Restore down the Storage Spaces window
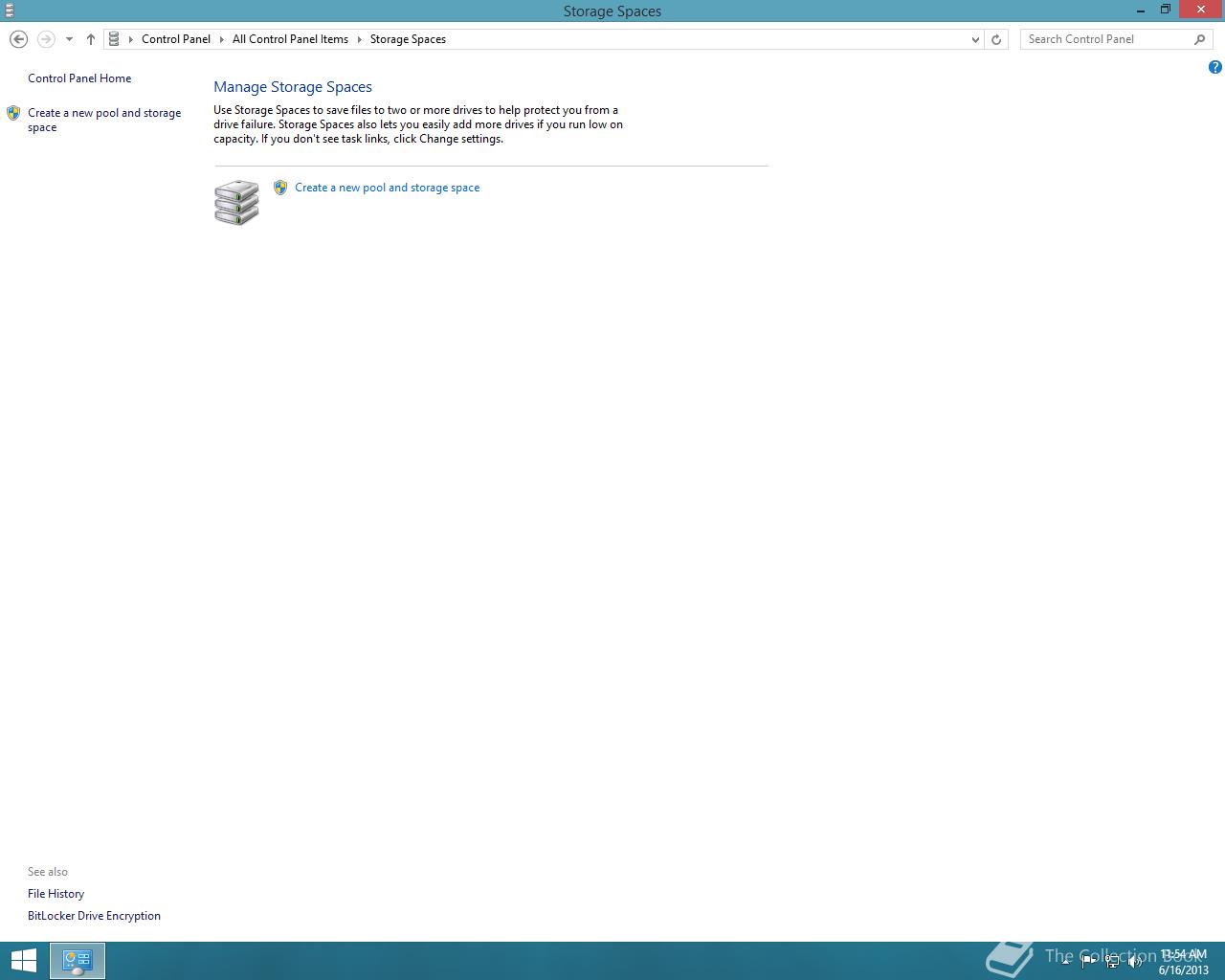Screen dimensions: 1225x980 (x=1166, y=10)
